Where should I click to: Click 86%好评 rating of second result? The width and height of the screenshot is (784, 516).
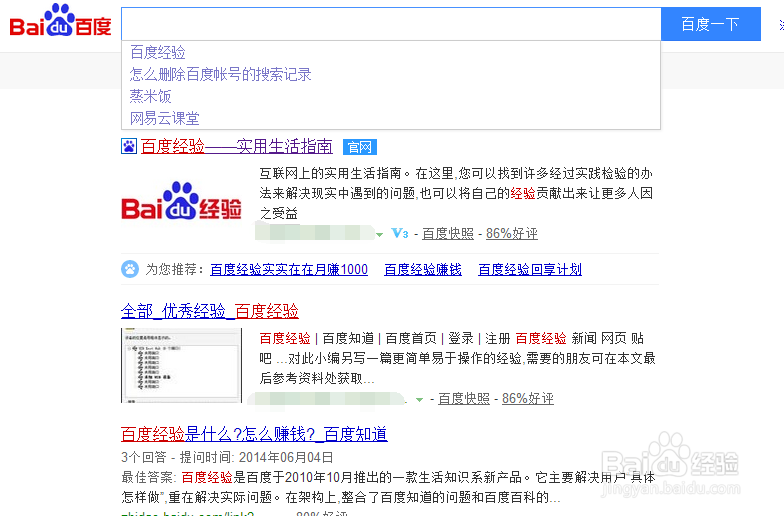pyautogui.click(x=528, y=398)
